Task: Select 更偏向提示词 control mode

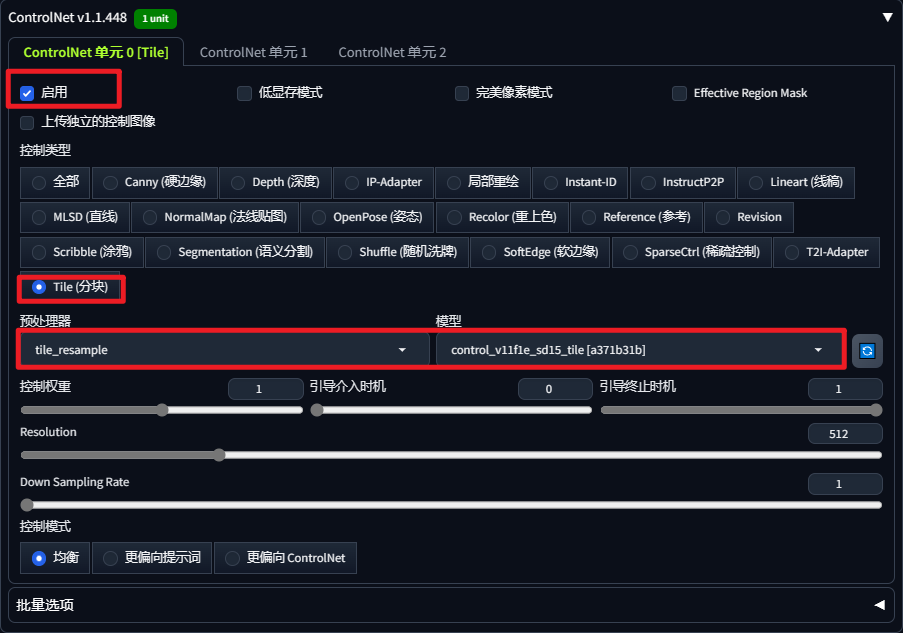Action: (x=153, y=558)
